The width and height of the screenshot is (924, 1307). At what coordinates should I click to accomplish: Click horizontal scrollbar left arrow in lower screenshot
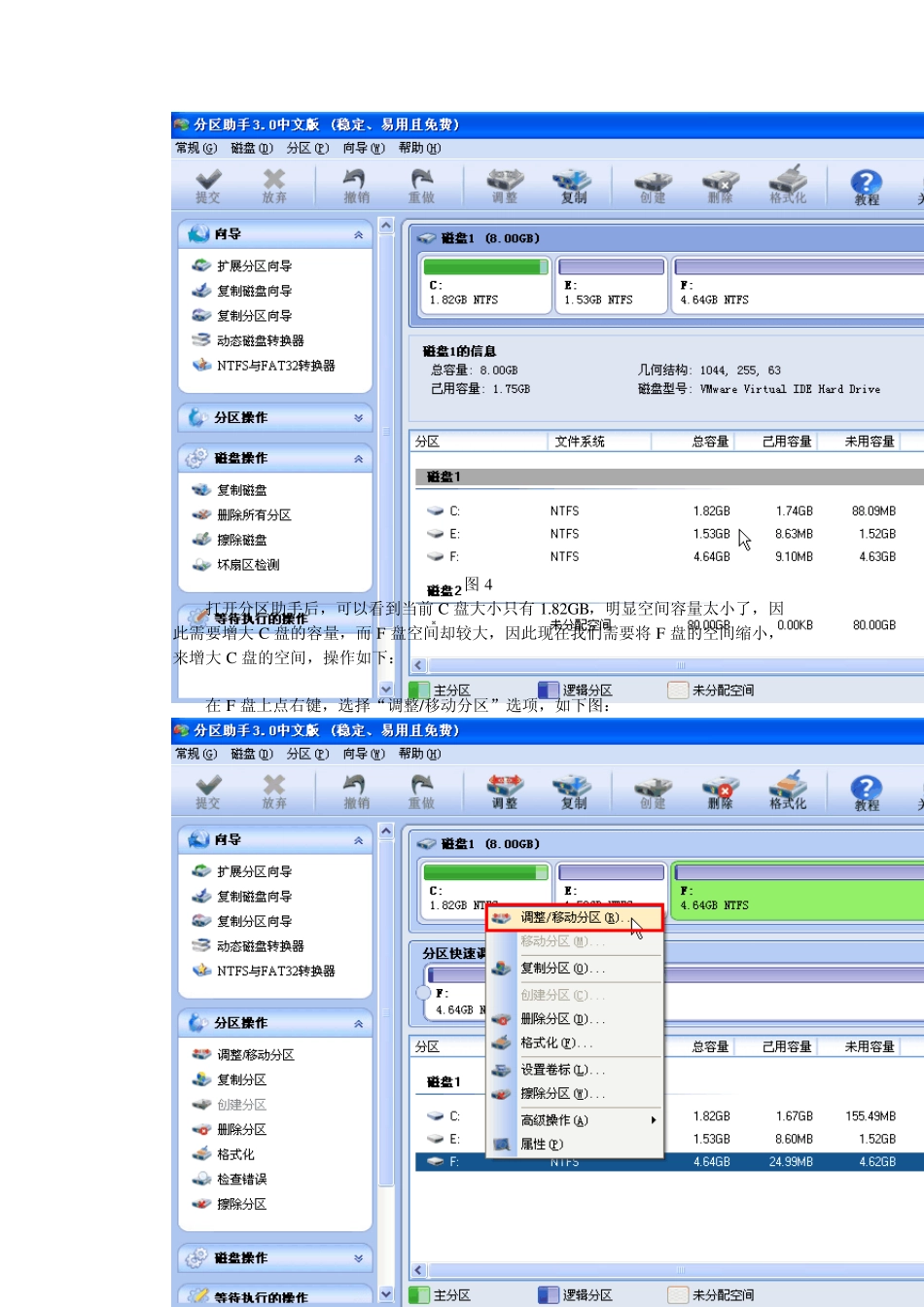pos(419,1270)
